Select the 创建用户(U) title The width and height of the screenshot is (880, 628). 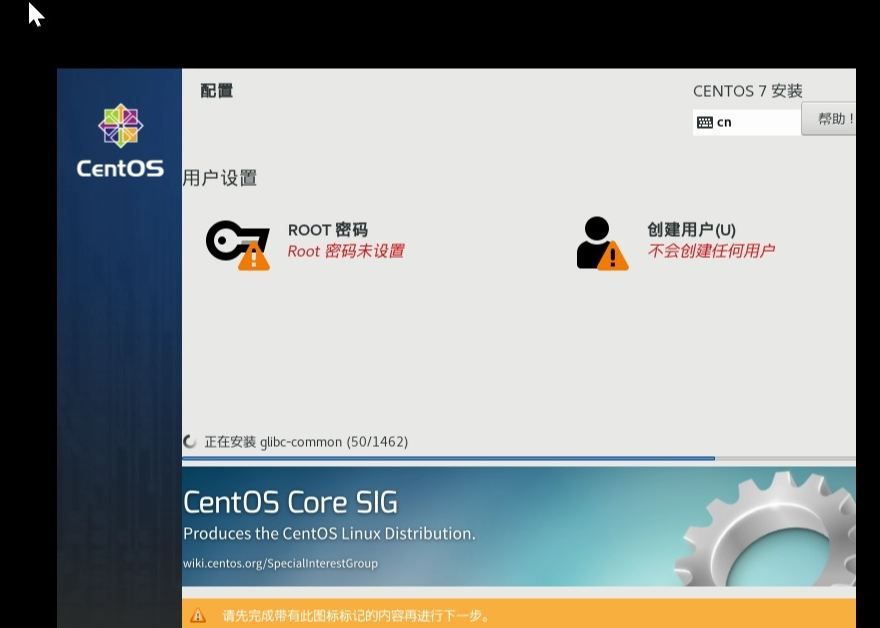pos(691,230)
